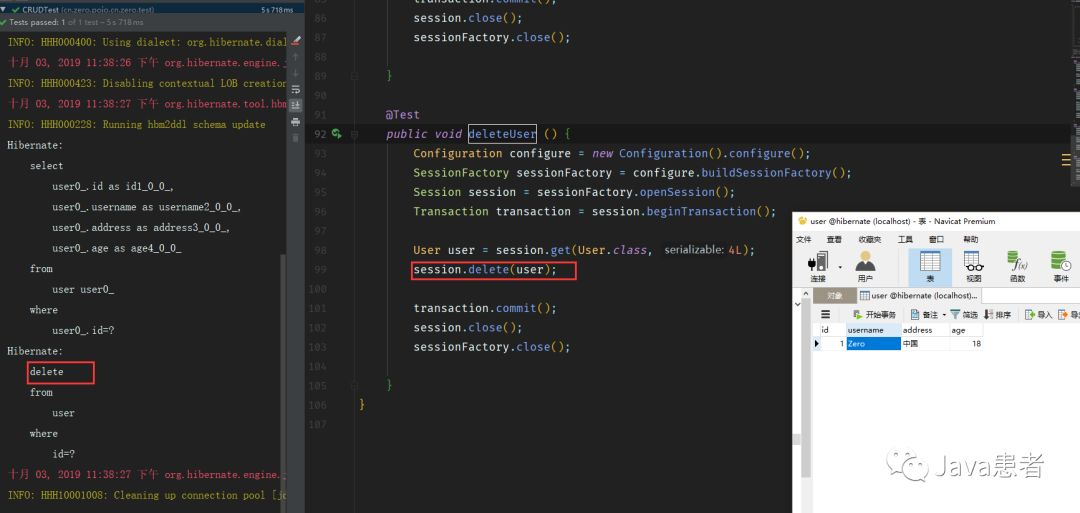Click 'sessionFactory.close();' on line 103
Screen dimensions: 1080x513
click(x=492, y=346)
